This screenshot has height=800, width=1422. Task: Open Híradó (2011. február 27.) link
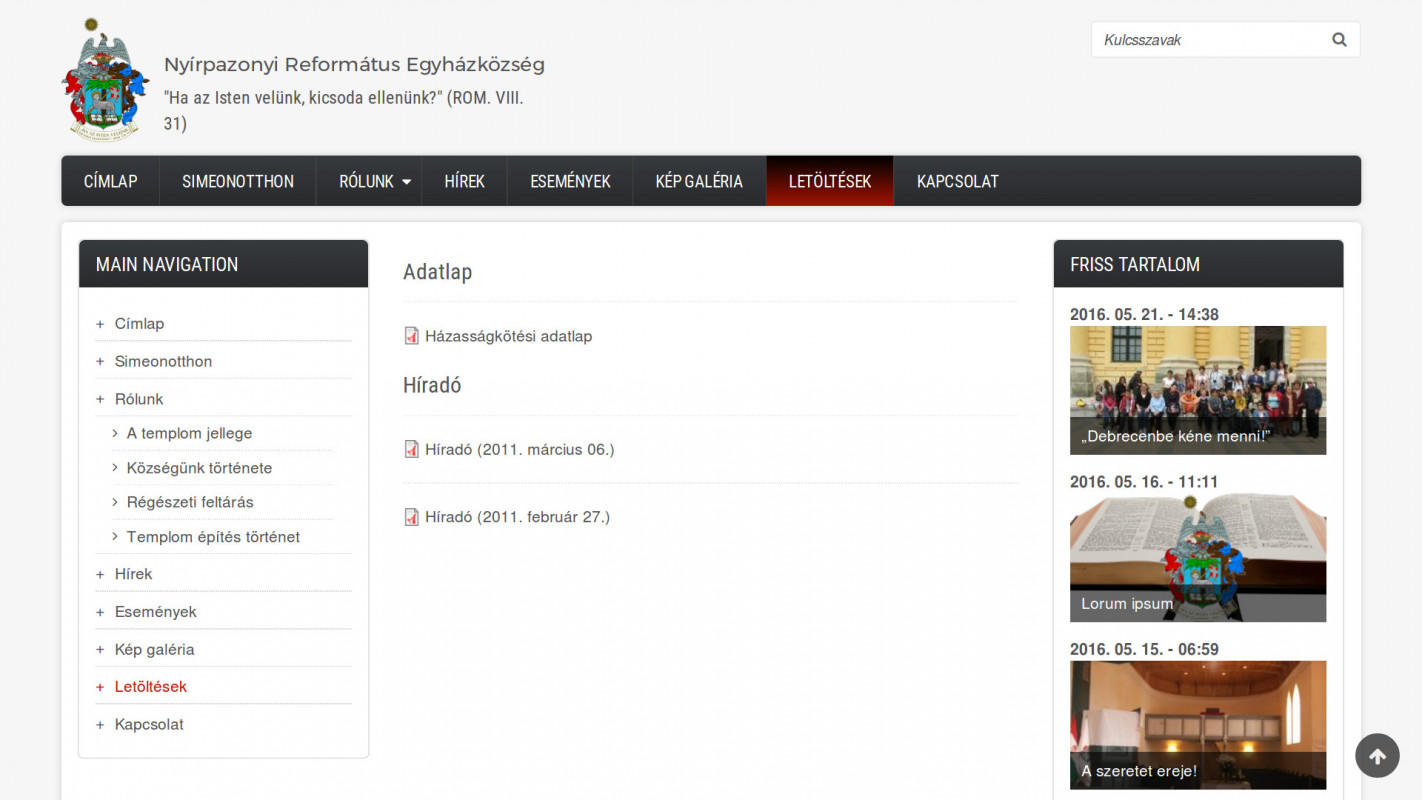pos(517,517)
